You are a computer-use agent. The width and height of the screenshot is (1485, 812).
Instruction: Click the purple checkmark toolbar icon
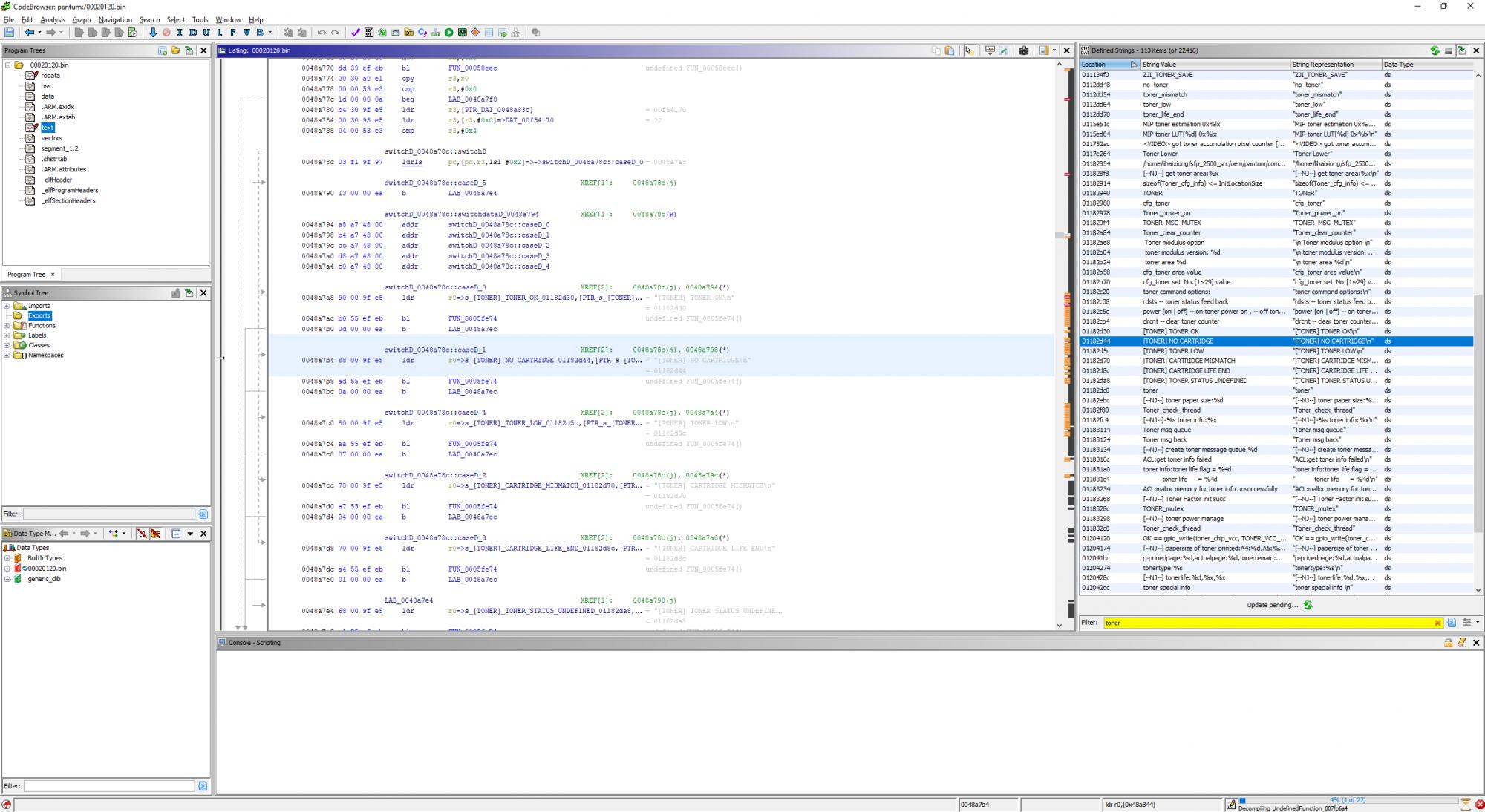coord(356,33)
